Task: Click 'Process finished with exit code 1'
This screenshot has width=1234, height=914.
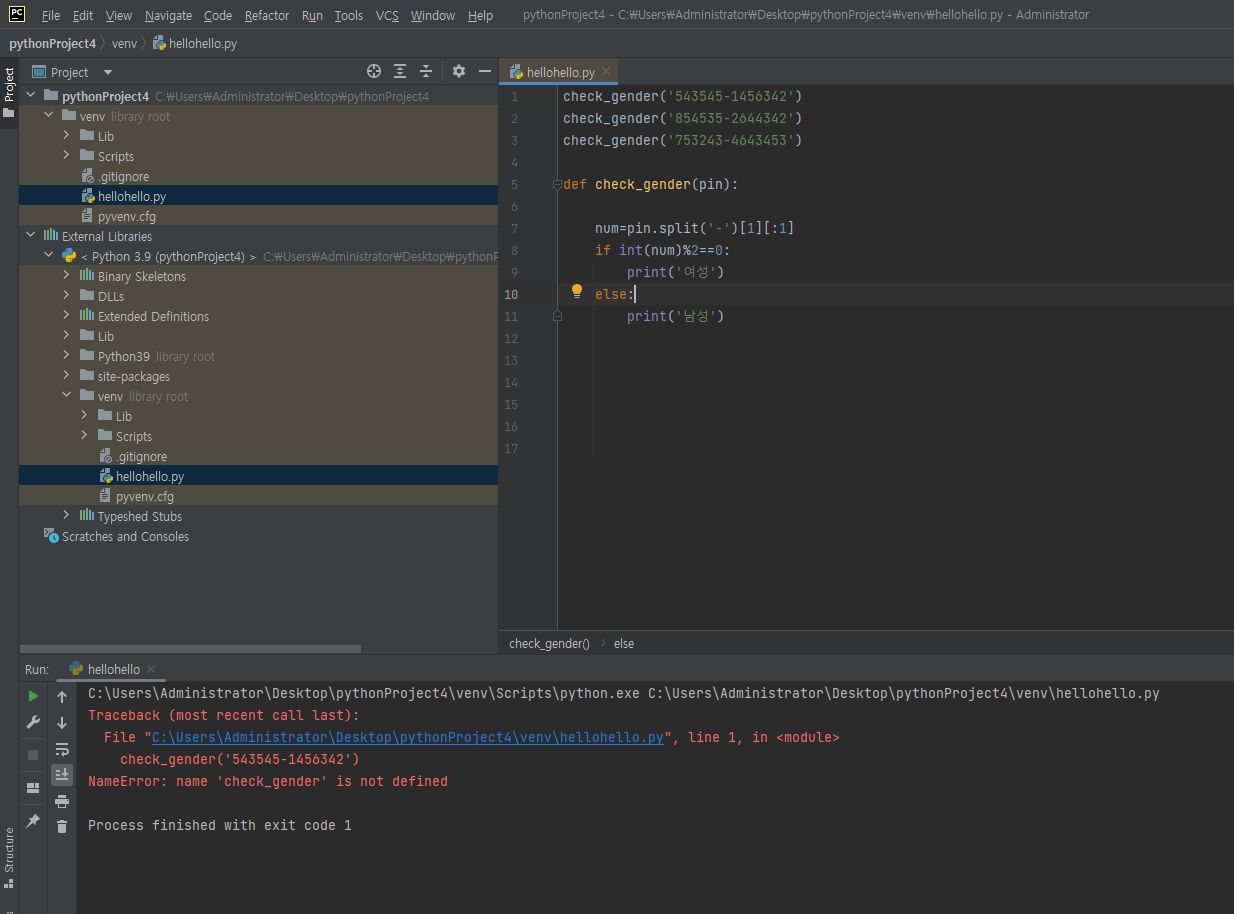Action: pos(220,825)
